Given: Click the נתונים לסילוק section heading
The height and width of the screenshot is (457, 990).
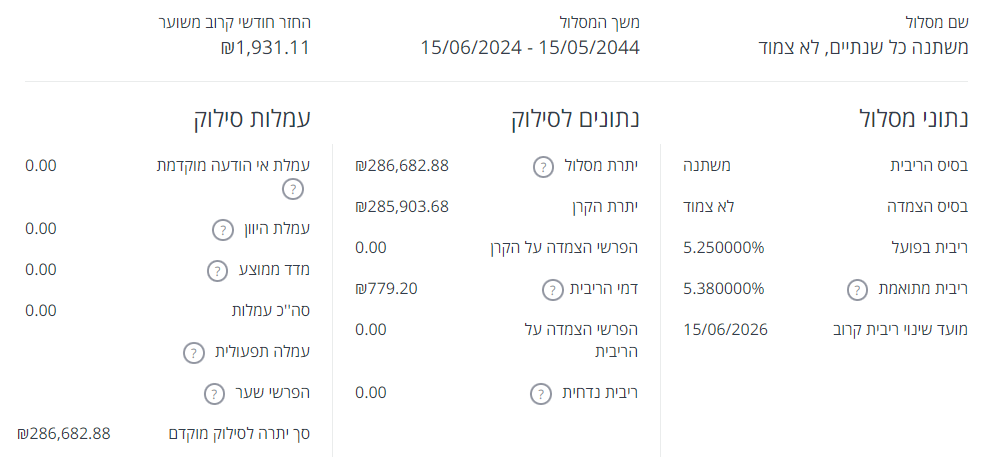Looking at the screenshot, I should click(574, 119).
